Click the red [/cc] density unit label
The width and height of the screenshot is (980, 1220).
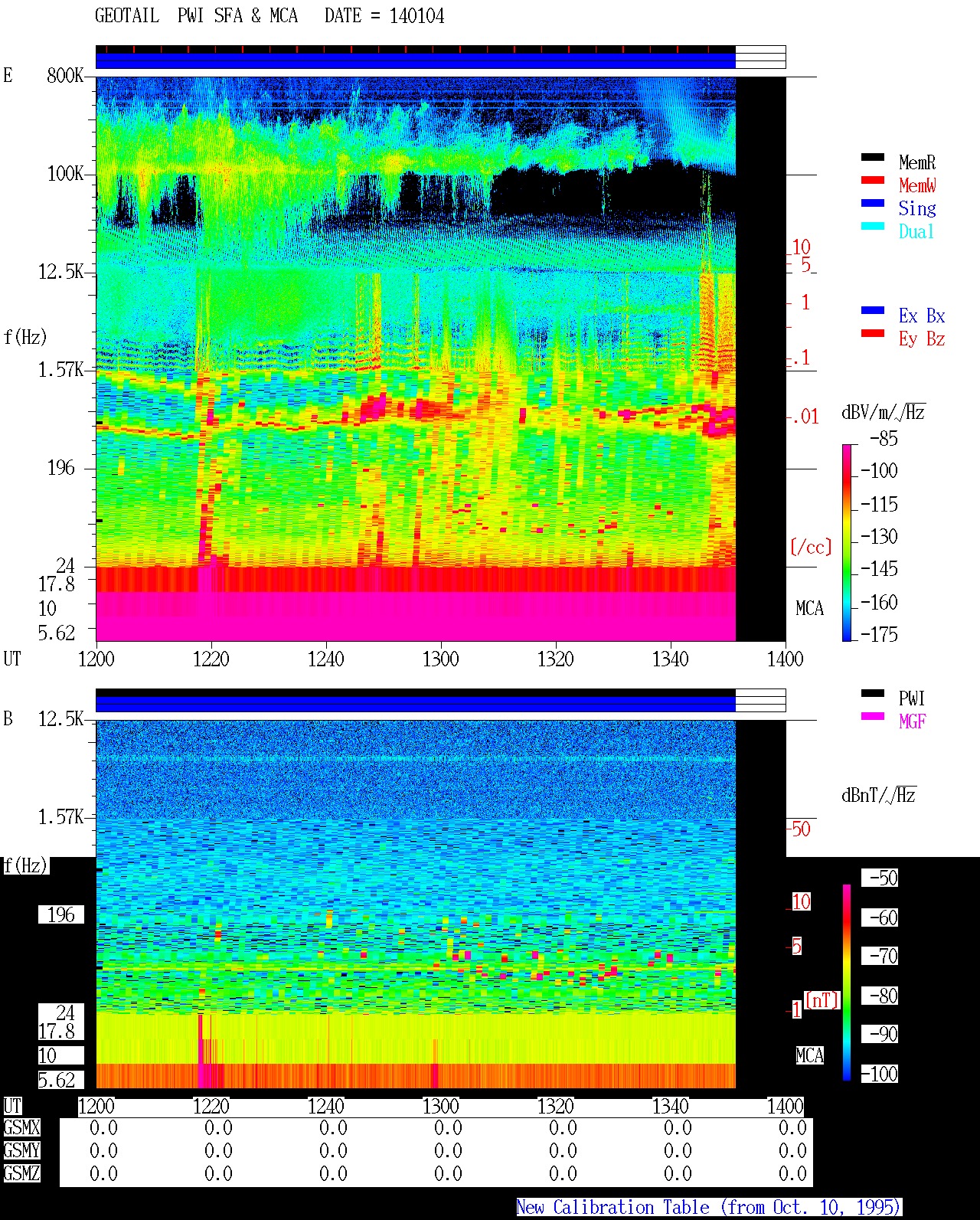pyautogui.click(x=811, y=547)
